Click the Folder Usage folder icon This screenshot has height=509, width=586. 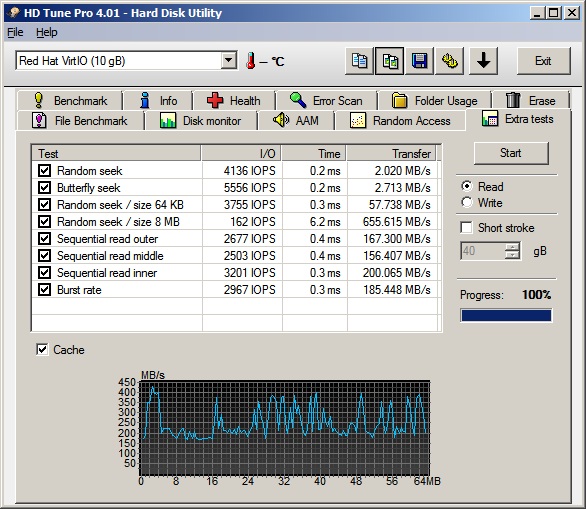[x=399, y=101]
